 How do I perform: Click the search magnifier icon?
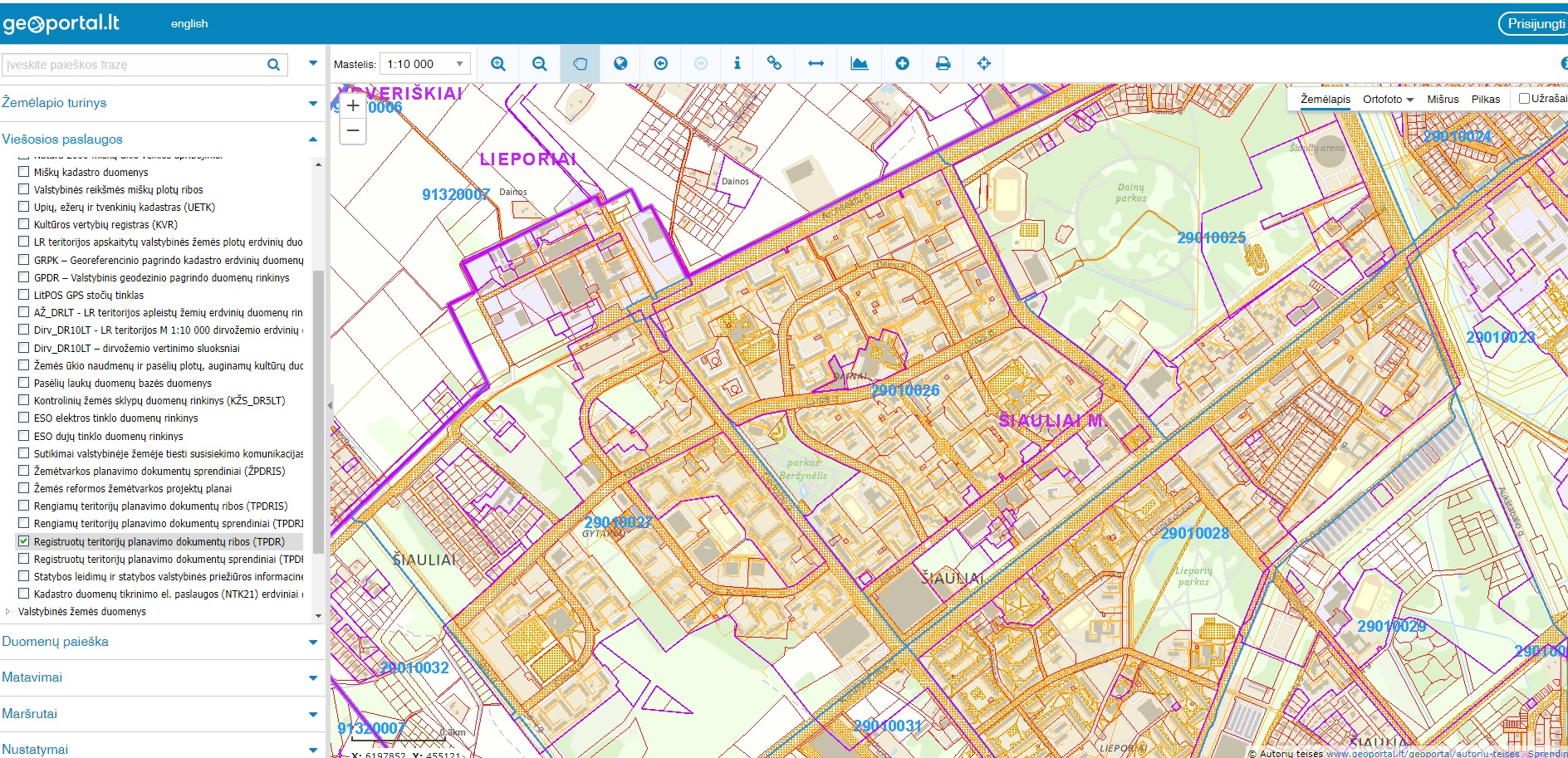pos(273,65)
